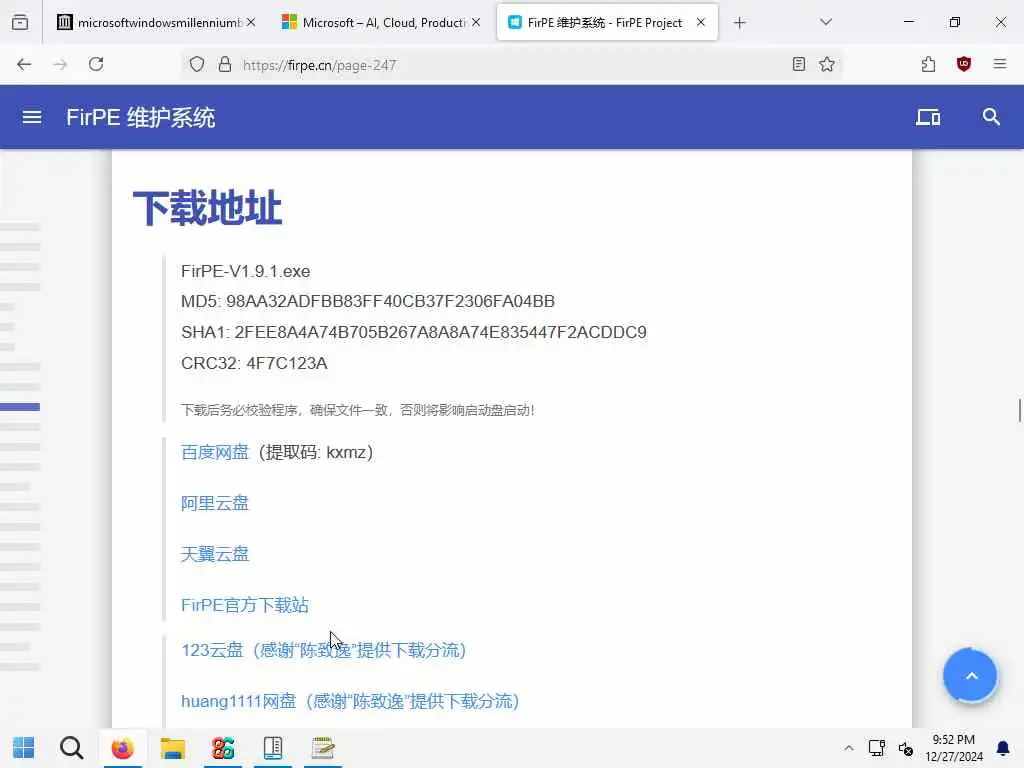Open the site search magnifier
The width and height of the screenshot is (1024, 768).
click(x=991, y=117)
